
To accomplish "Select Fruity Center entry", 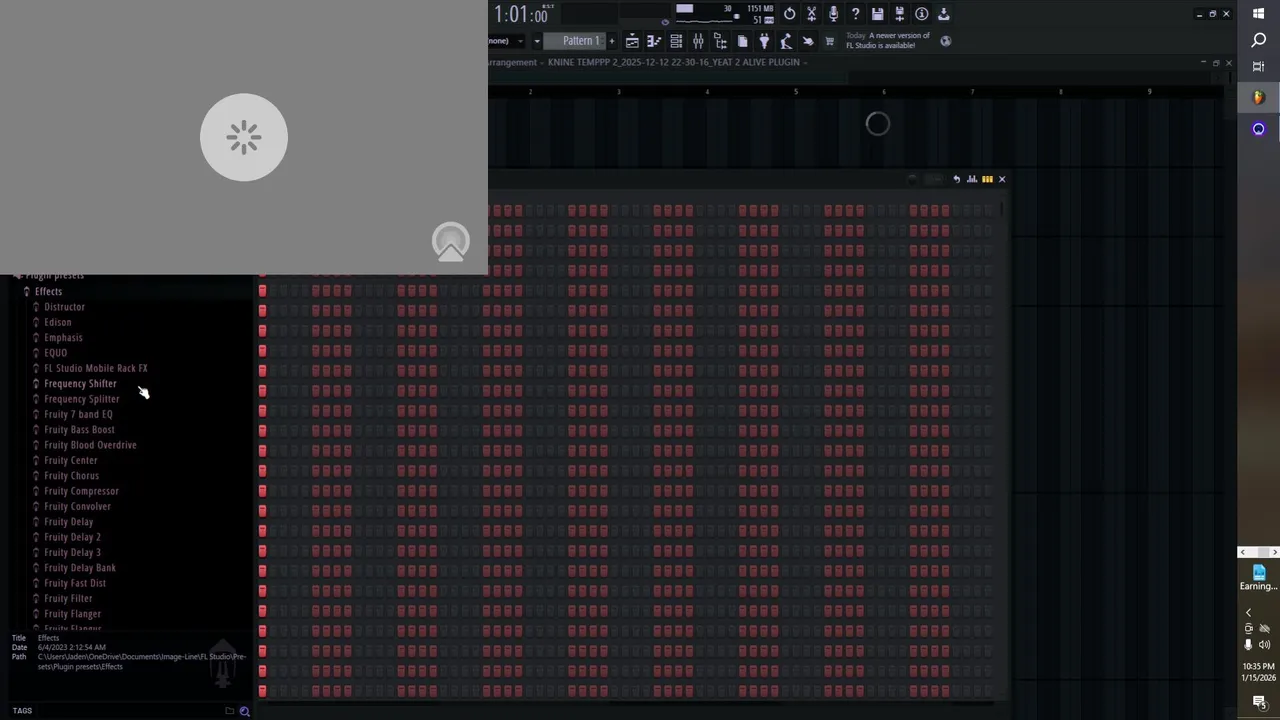I will pos(70,461).
